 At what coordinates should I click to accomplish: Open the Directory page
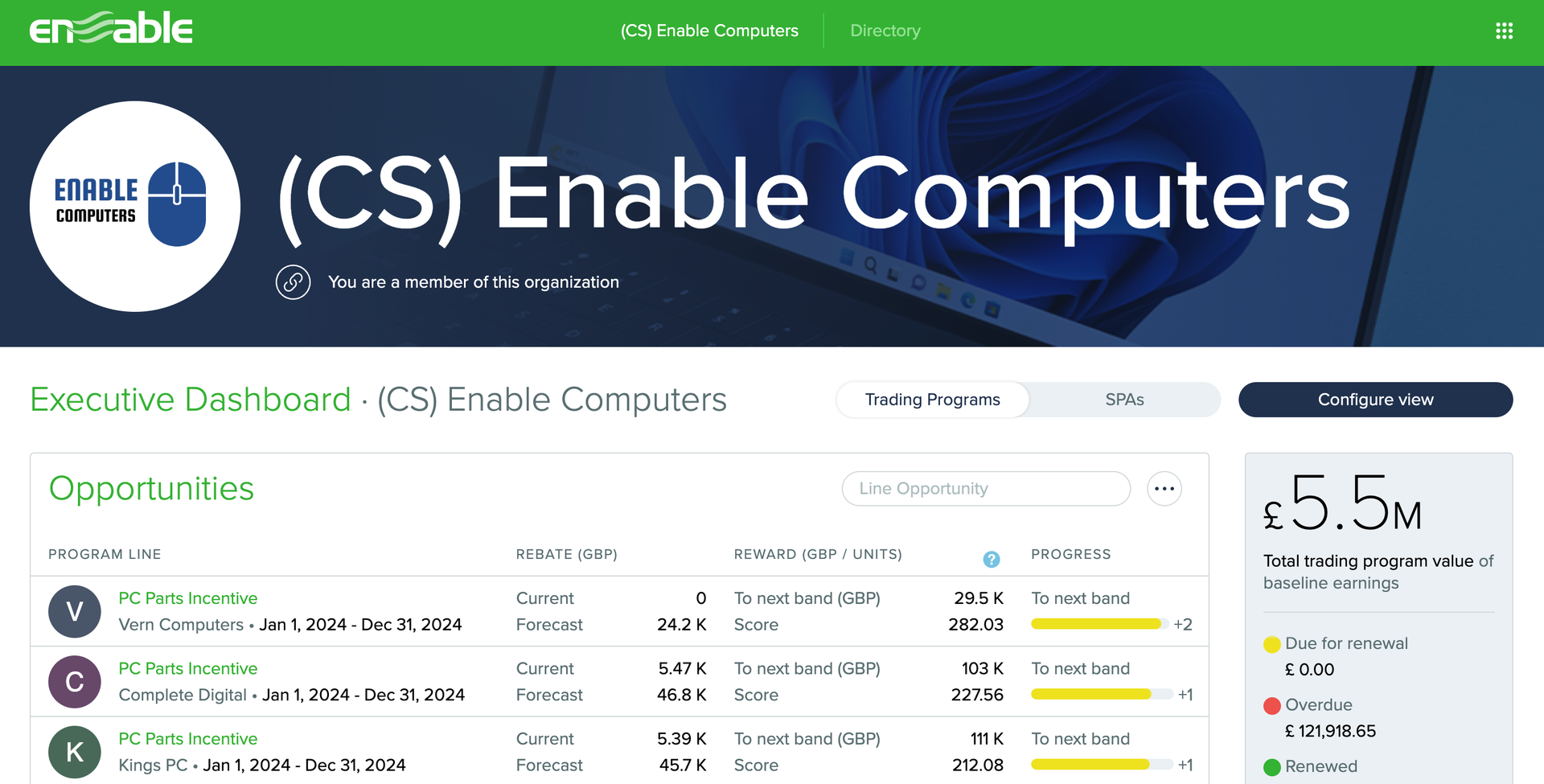[885, 31]
